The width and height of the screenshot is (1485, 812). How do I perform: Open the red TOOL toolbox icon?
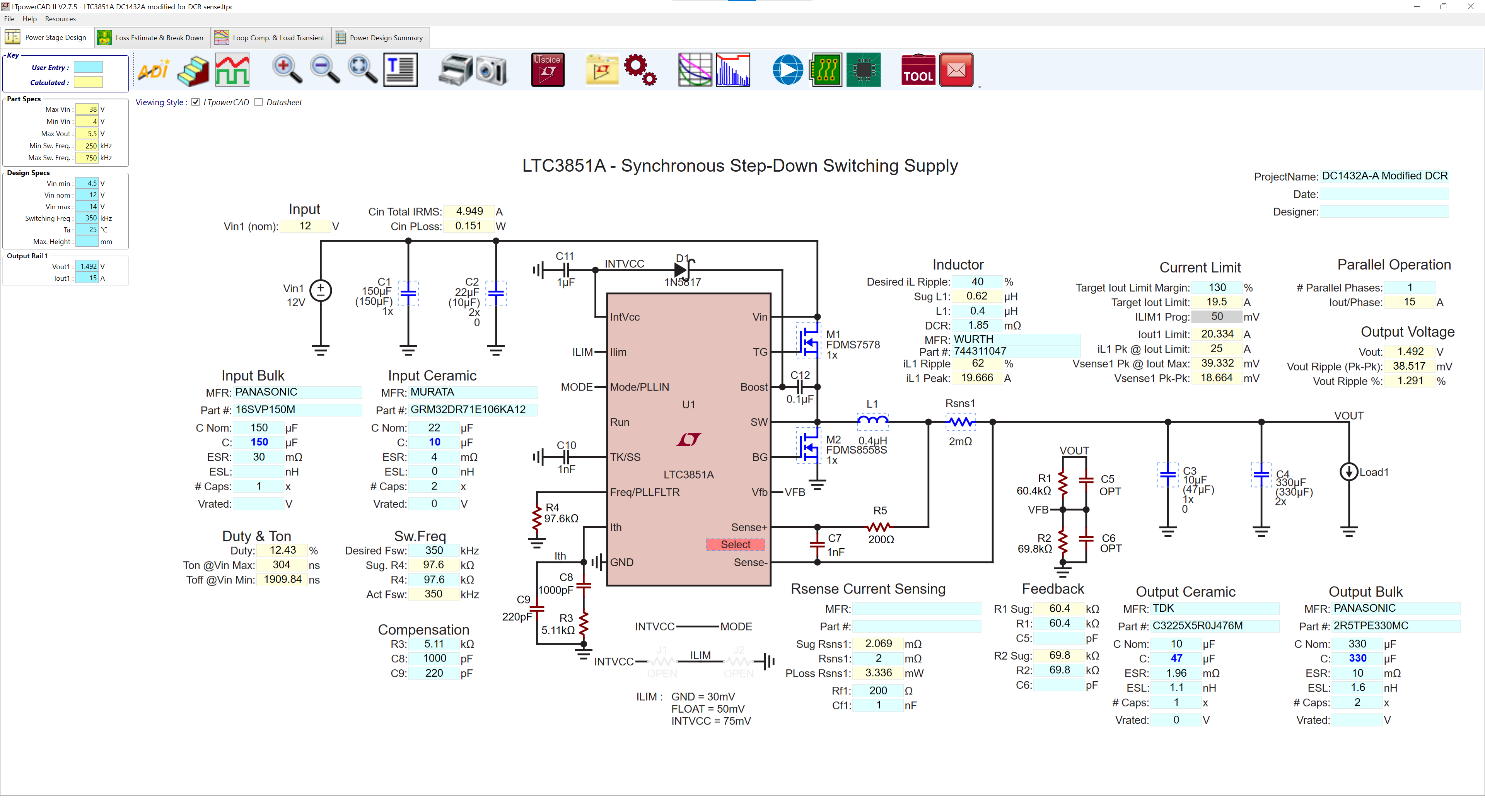pos(918,70)
